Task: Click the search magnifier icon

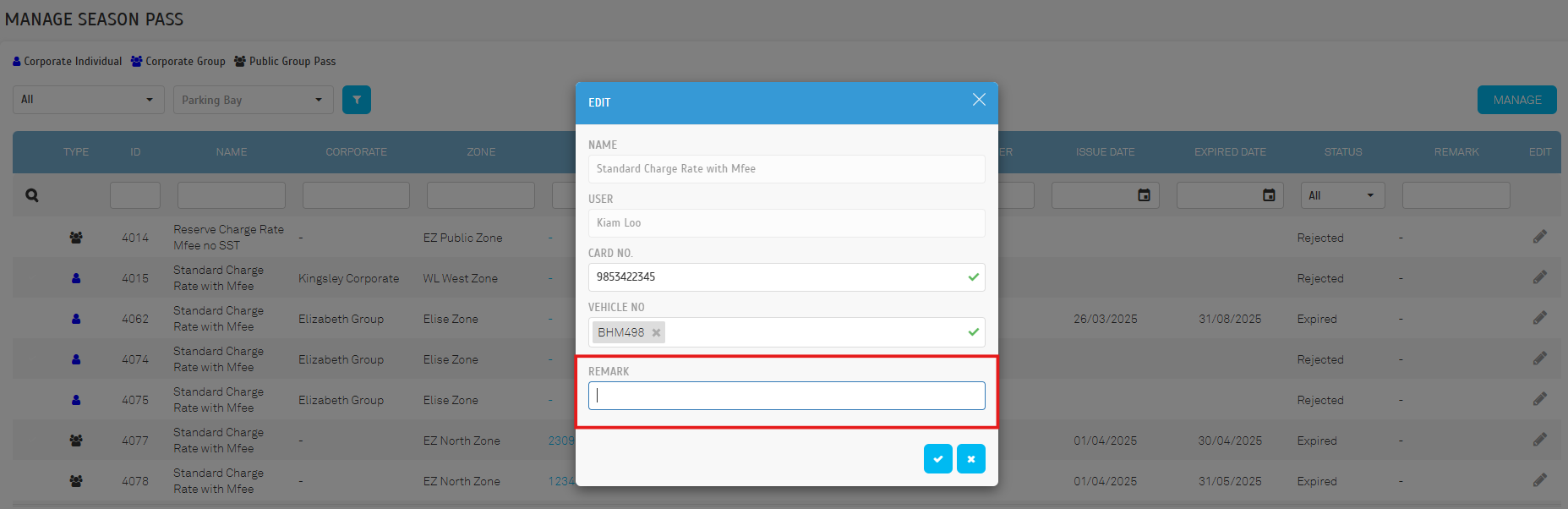Action: point(32,195)
